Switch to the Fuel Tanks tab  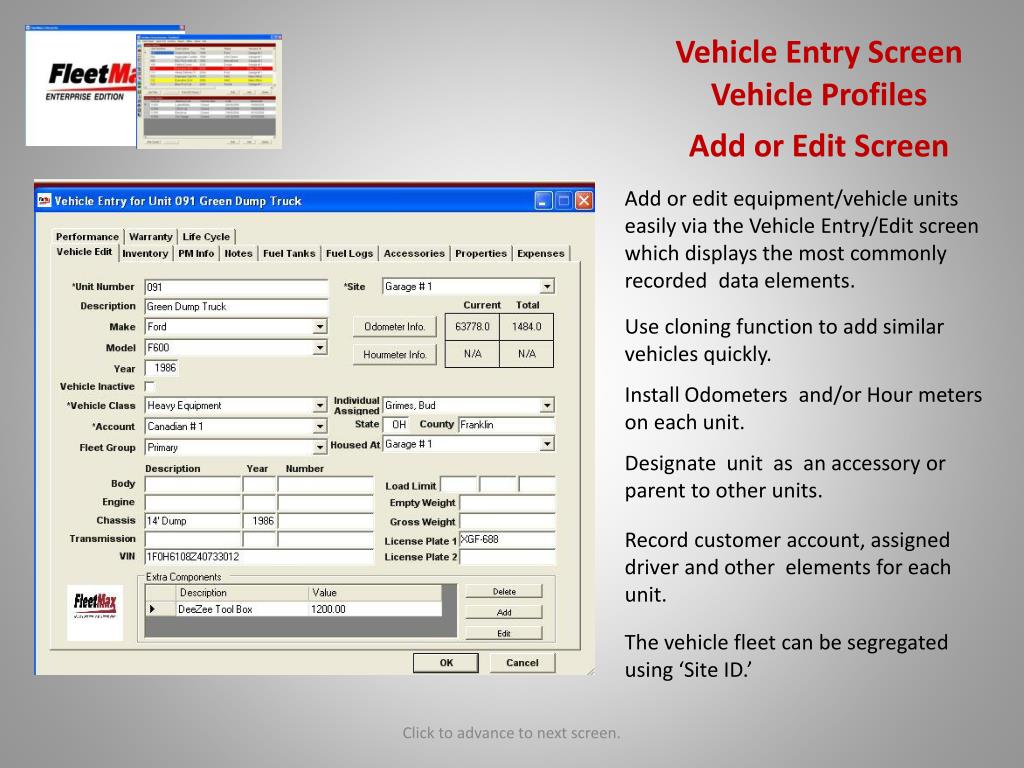(x=289, y=253)
